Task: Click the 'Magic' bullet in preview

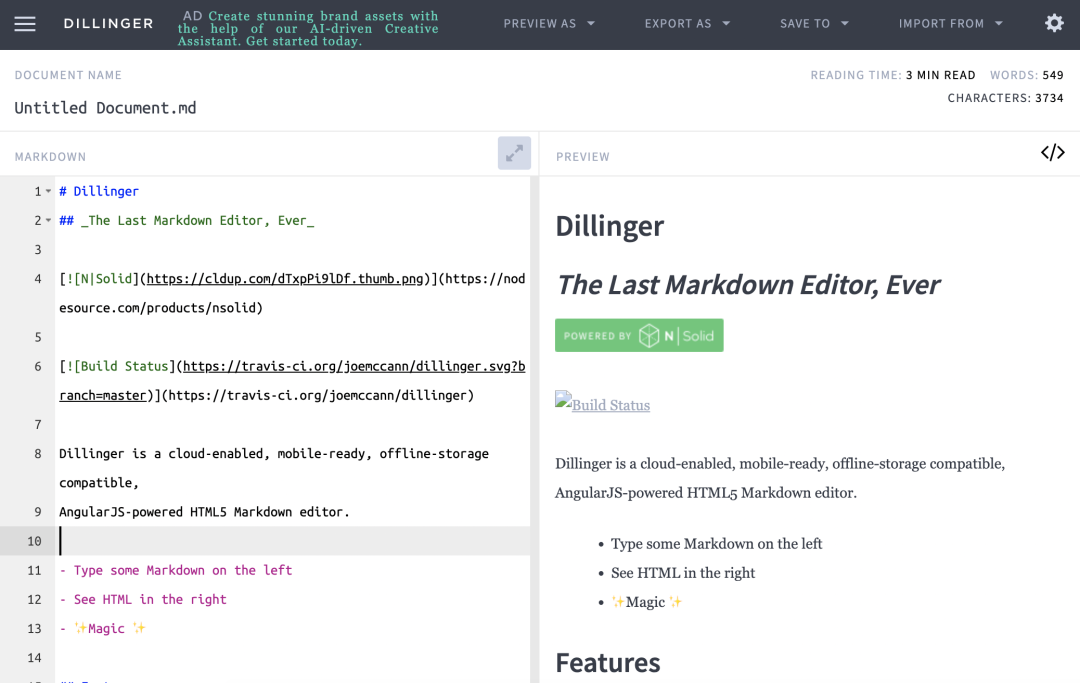Action: pos(646,602)
